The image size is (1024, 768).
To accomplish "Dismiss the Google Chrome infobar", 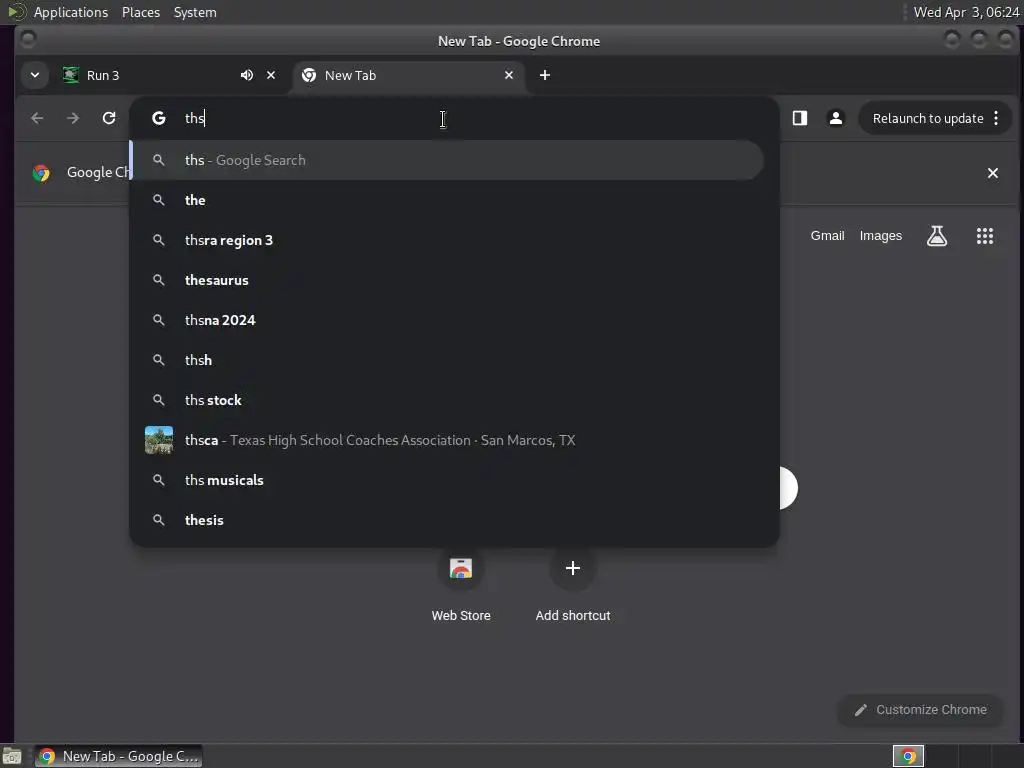I will [993, 173].
